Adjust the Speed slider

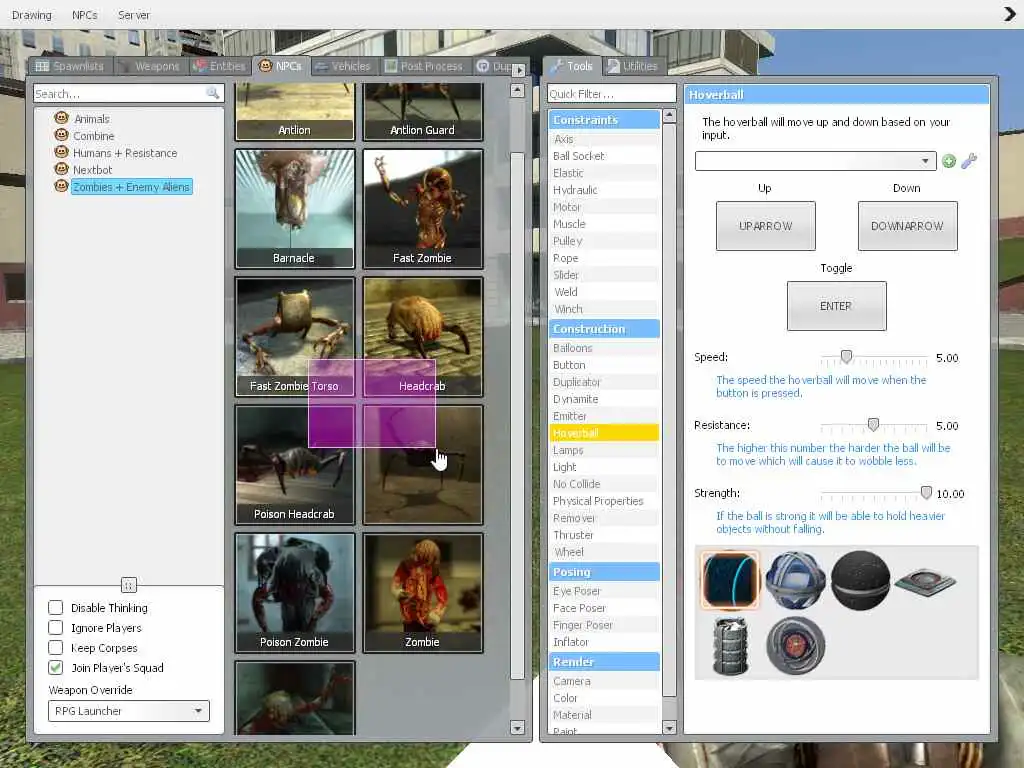pyautogui.click(x=846, y=357)
